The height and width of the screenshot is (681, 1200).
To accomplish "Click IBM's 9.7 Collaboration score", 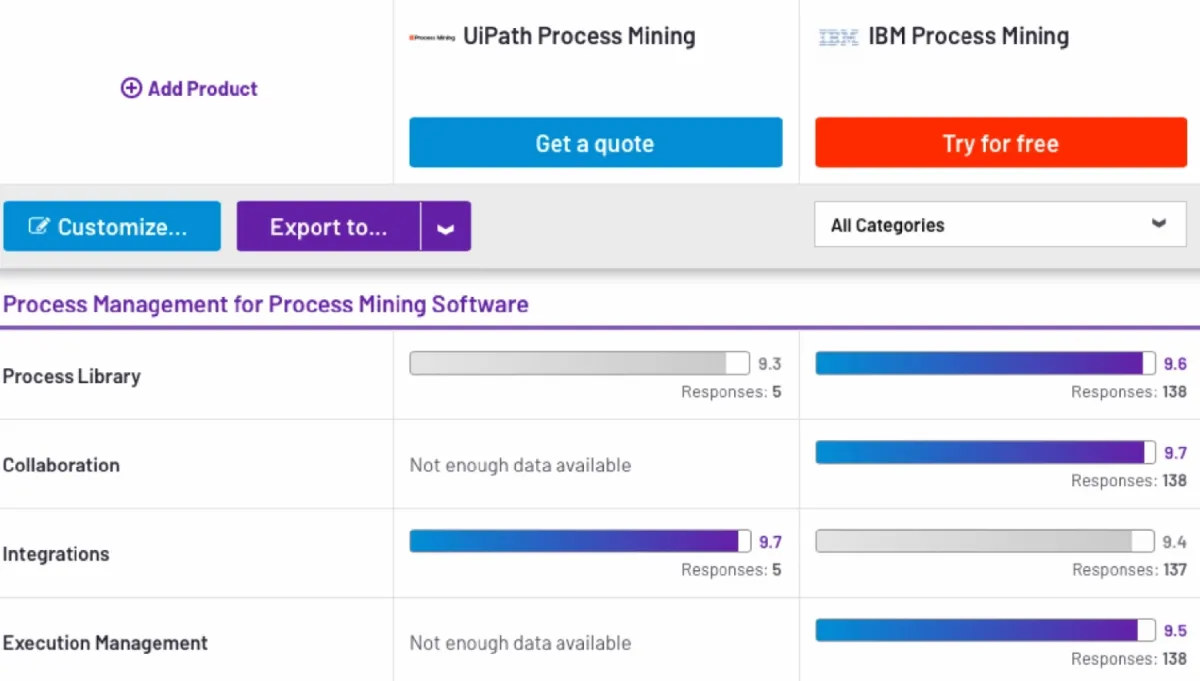I will pyautogui.click(x=1175, y=453).
